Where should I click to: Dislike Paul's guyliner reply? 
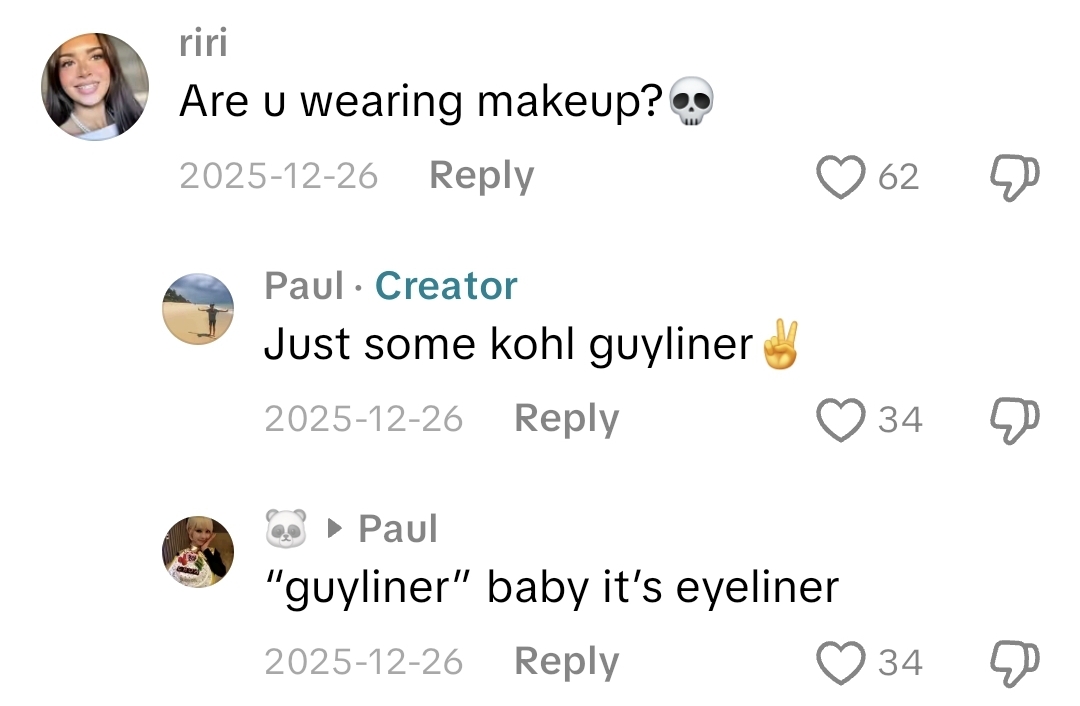pos(1015,420)
